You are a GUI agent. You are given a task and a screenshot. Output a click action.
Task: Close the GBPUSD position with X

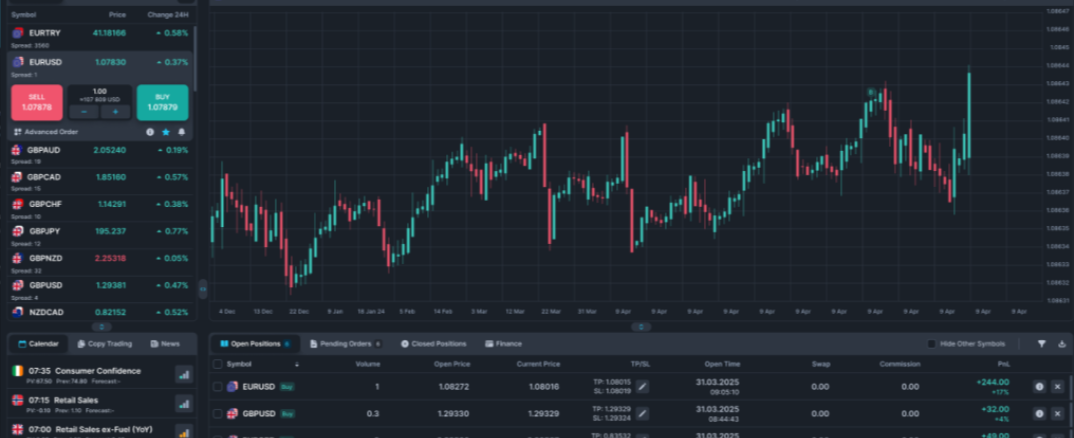[x=1057, y=413]
